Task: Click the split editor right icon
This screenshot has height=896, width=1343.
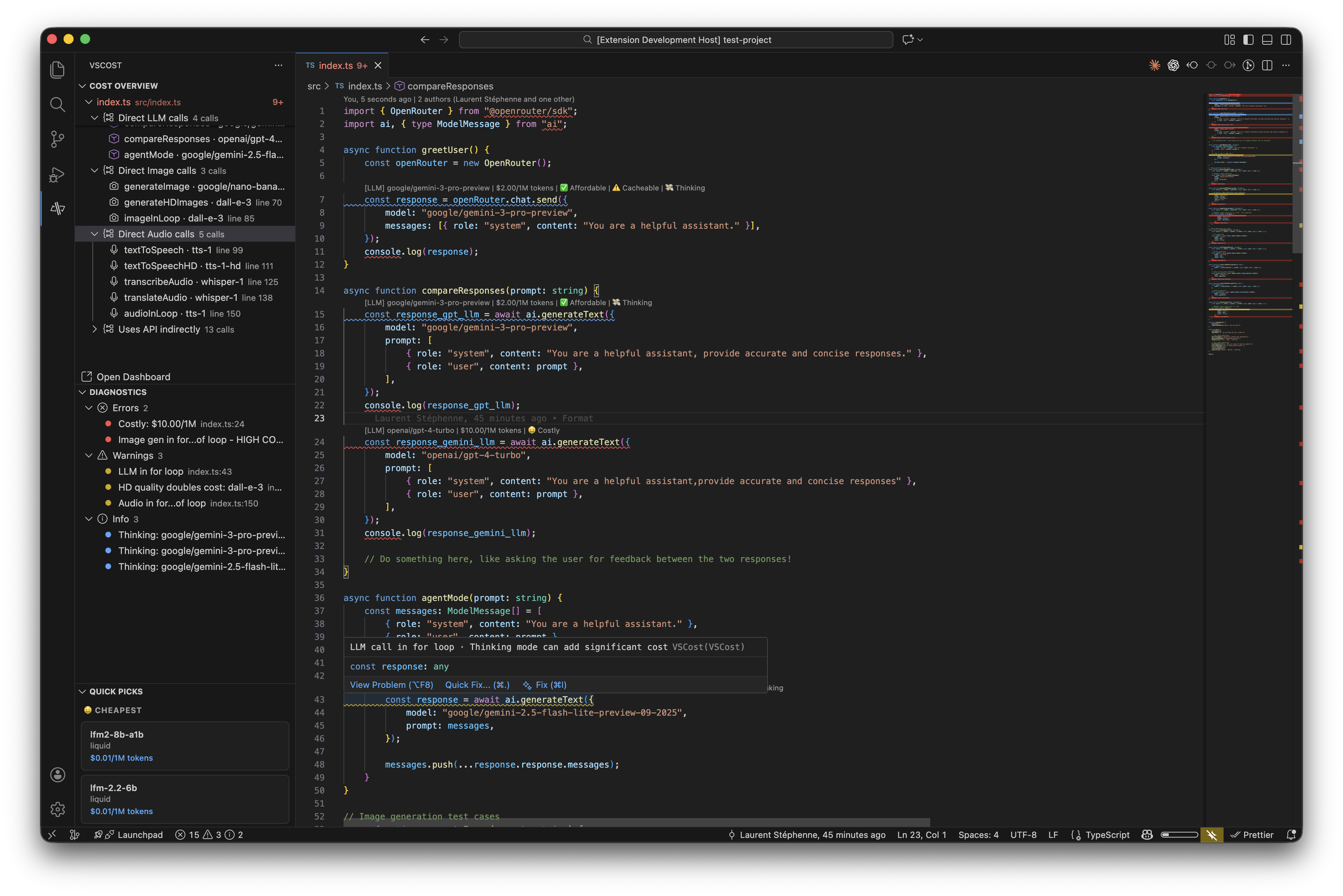Action: (x=1267, y=66)
